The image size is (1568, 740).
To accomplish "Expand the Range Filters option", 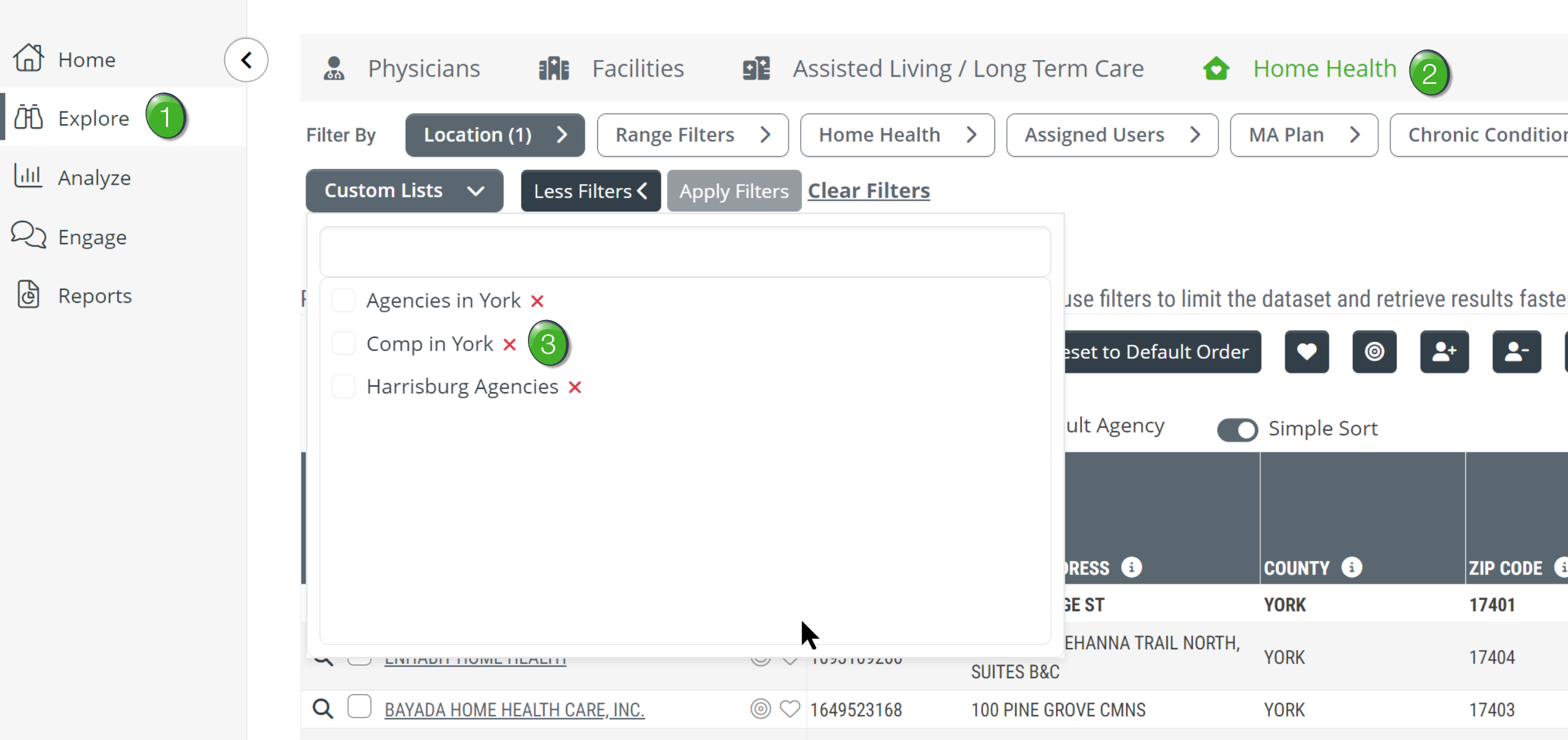I will click(693, 134).
